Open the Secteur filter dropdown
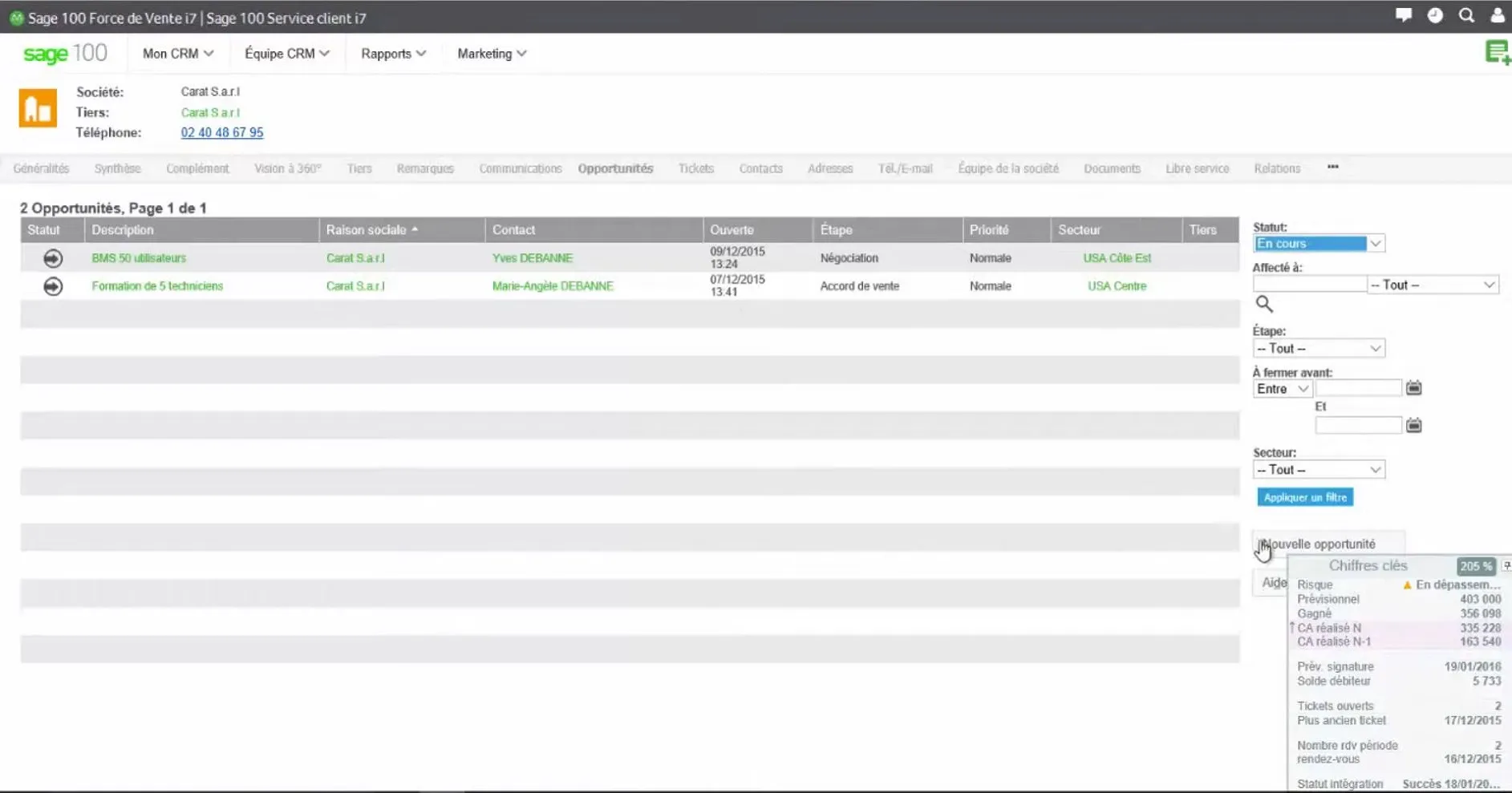This screenshot has width=1512, height=793. tap(1319, 470)
